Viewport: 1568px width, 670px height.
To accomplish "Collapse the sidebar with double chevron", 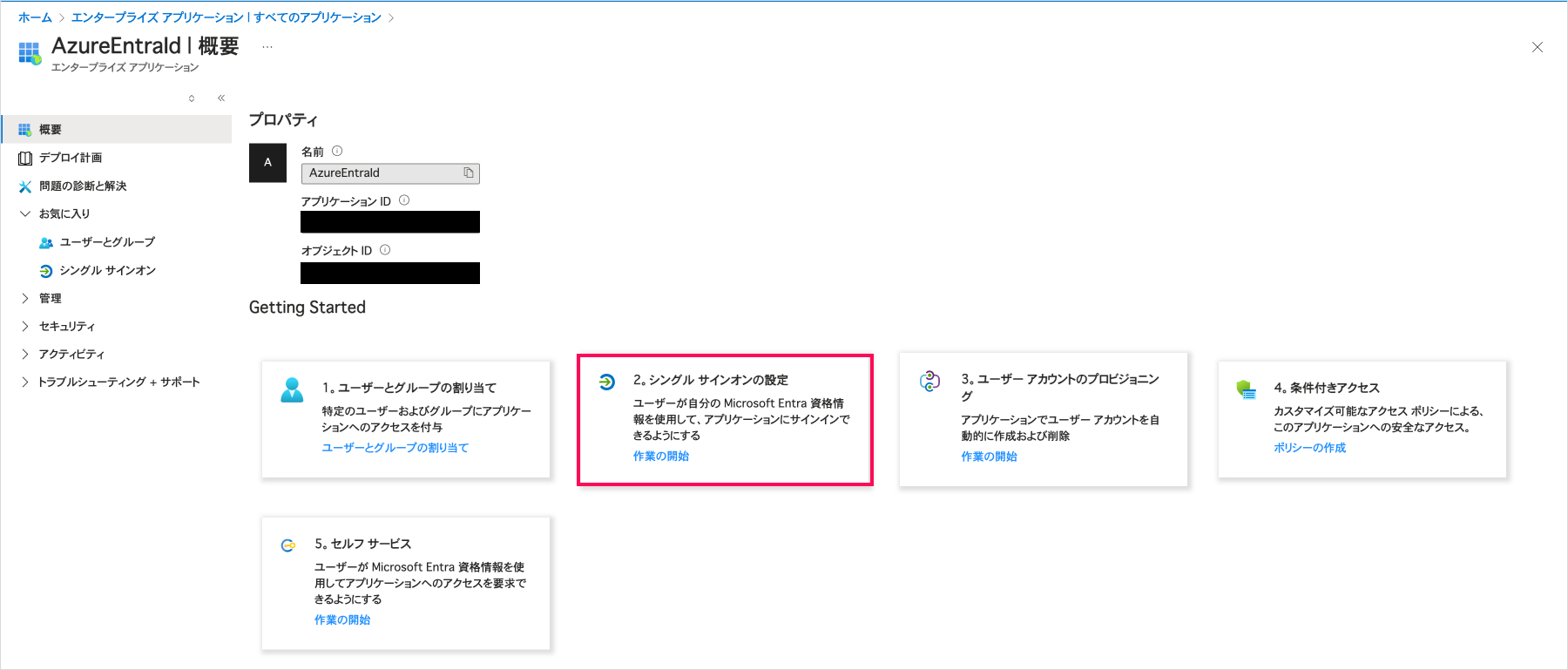I will pos(221,98).
